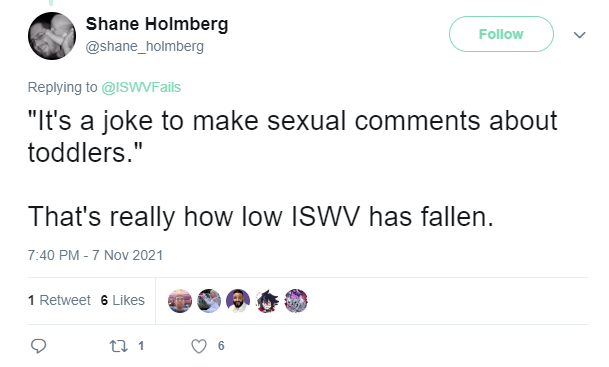Click the anime character liker avatar
Viewport: 609px width, 367px height.
point(267,301)
